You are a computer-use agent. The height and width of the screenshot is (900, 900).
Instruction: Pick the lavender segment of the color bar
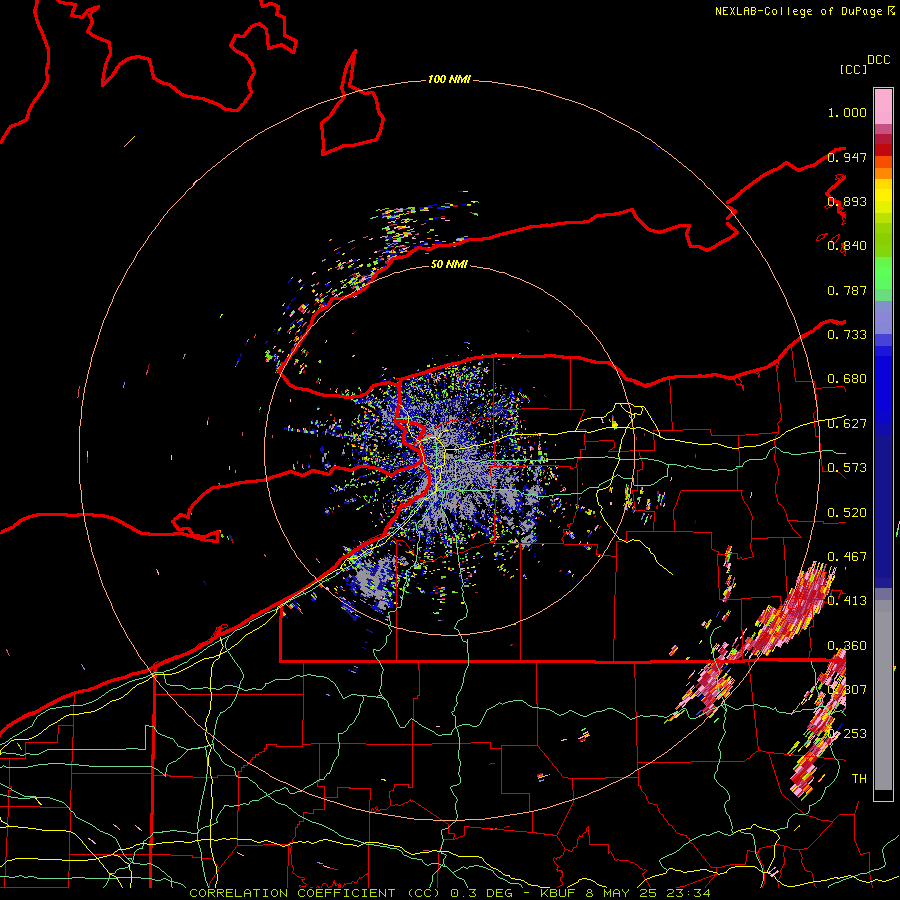[883, 318]
